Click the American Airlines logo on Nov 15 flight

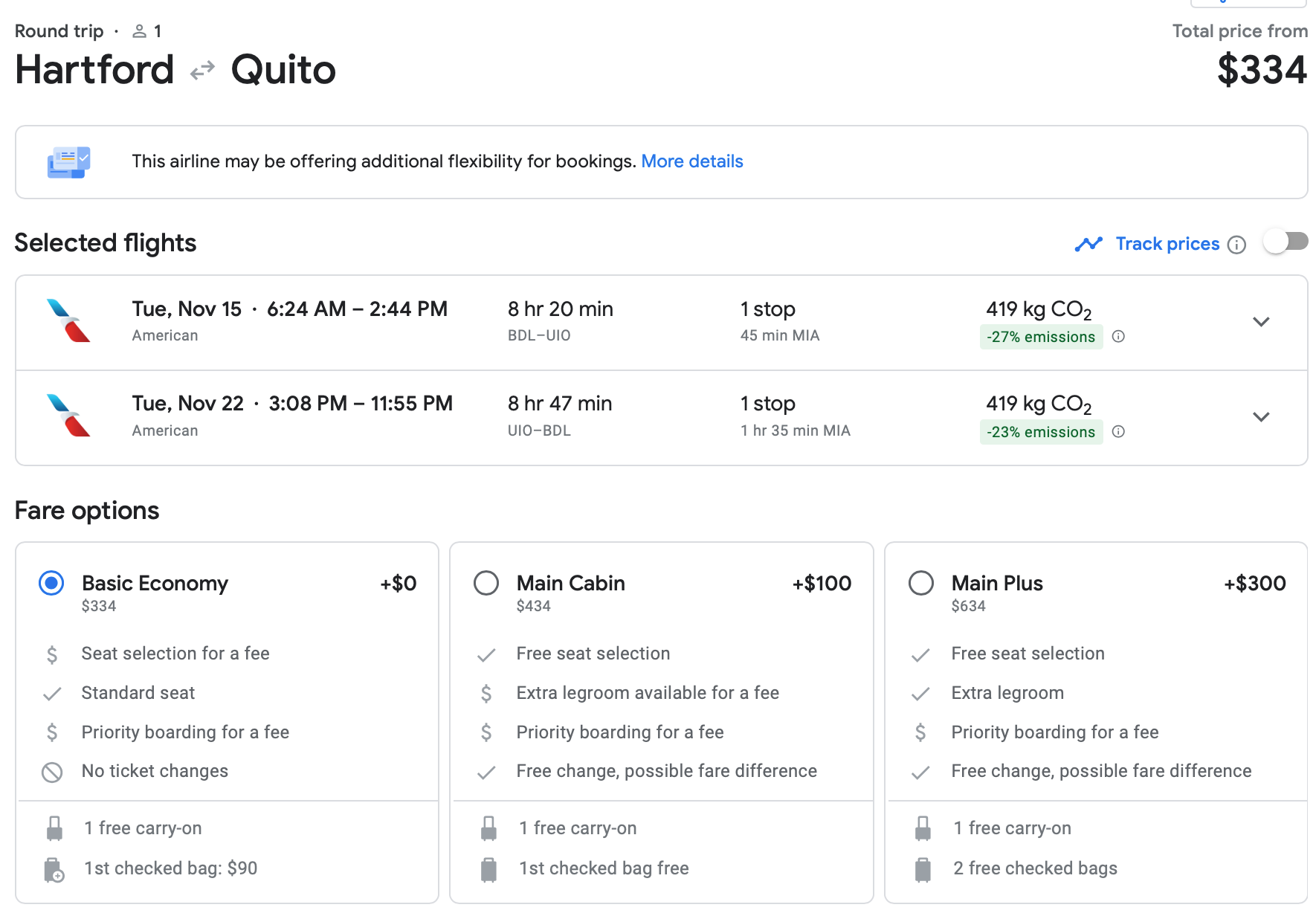68,320
